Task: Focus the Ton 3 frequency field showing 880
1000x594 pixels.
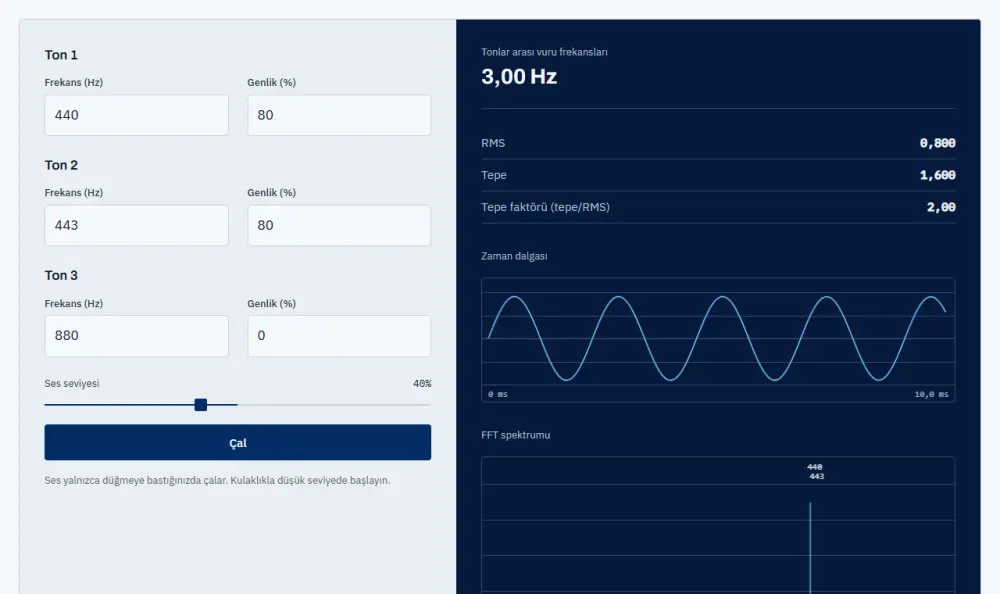Action: (136, 336)
